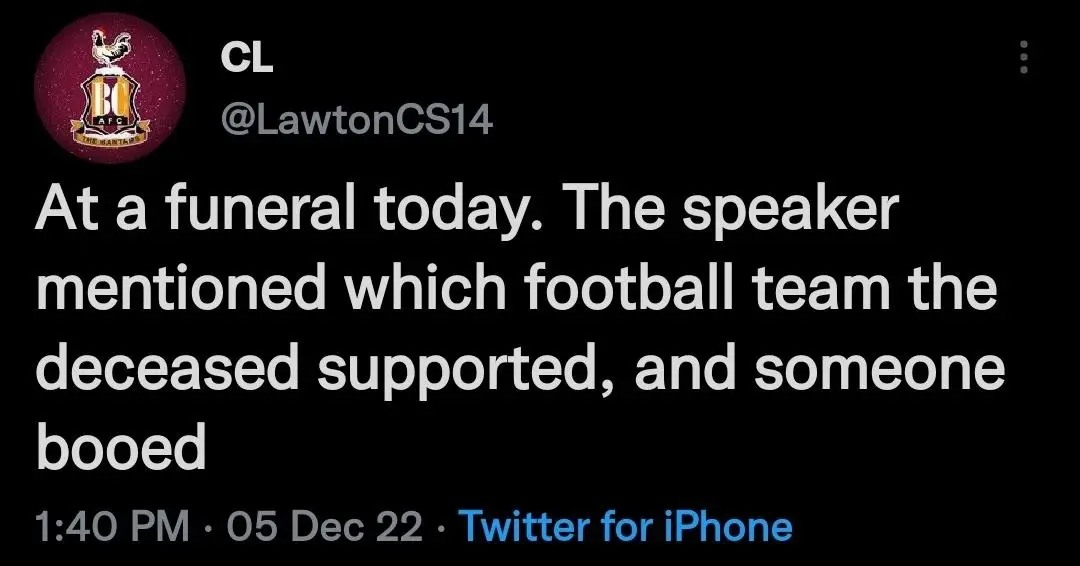
Task: Click the banner ribbon under the crest
Action: 107,137
